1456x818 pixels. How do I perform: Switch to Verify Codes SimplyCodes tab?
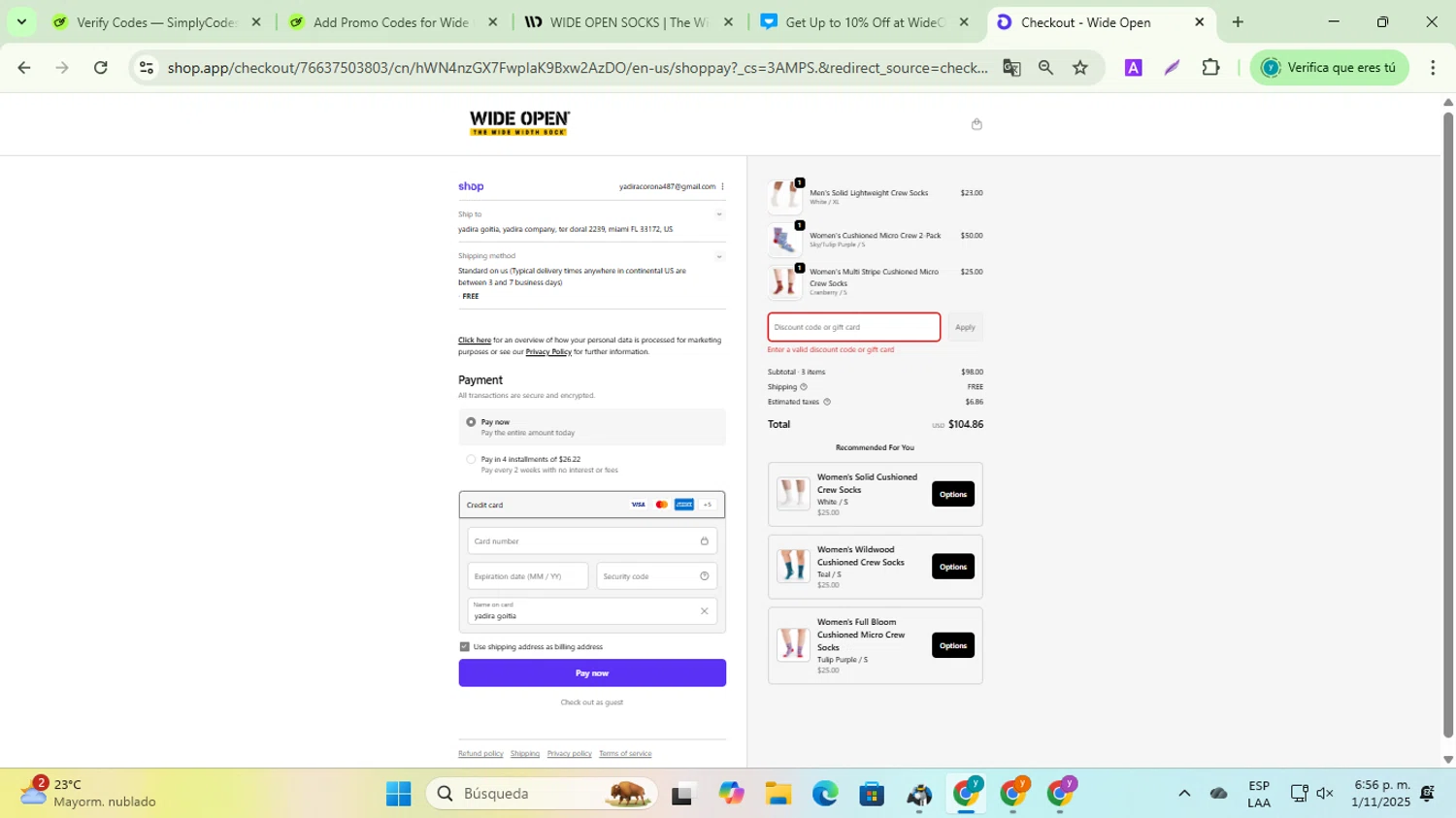pos(155,21)
